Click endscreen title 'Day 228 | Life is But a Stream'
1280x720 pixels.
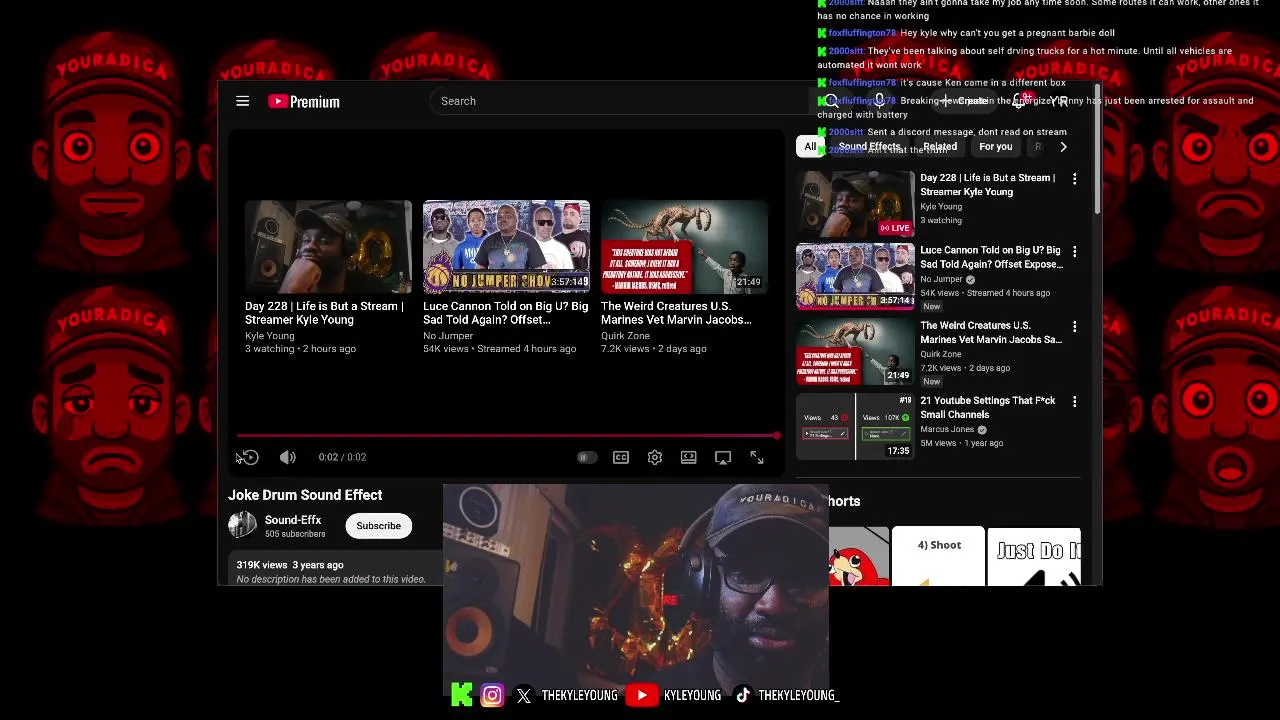pyautogui.click(x=324, y=313)
